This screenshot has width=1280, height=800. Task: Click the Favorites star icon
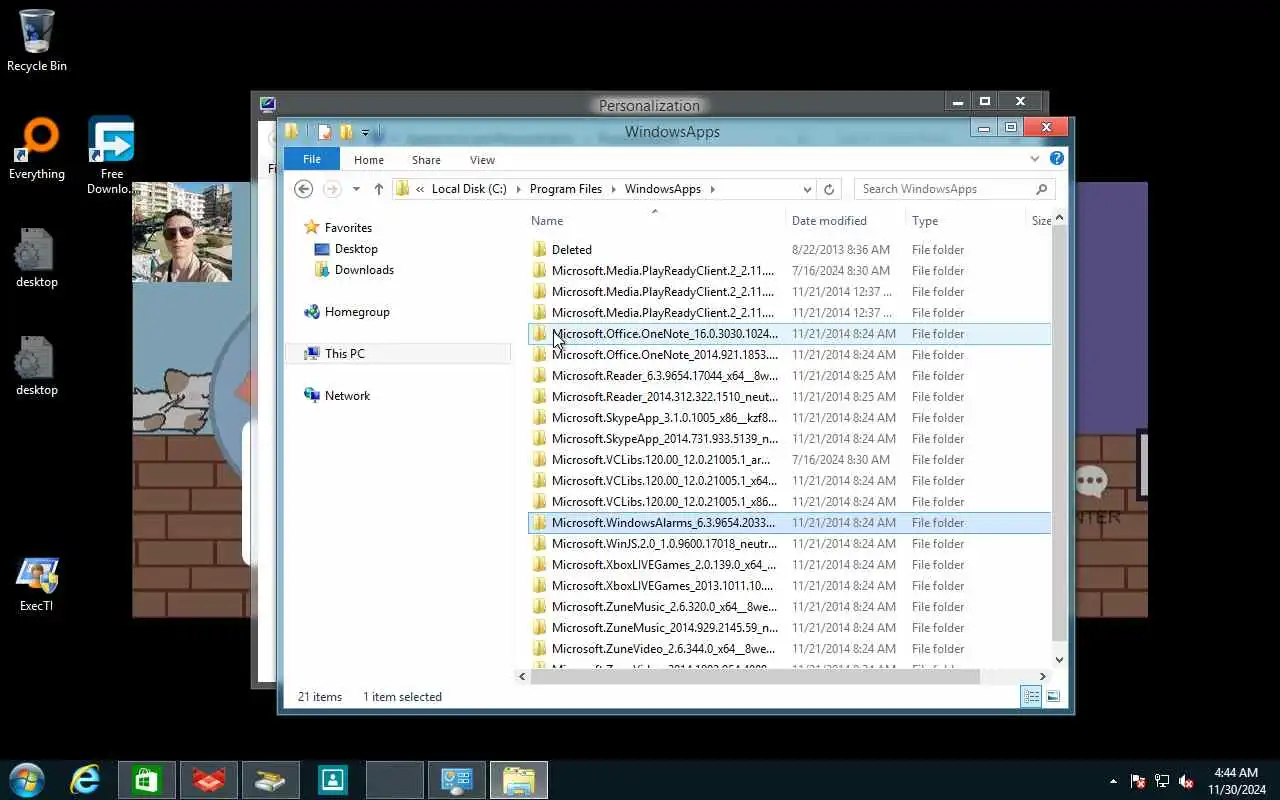pos(312,228)
